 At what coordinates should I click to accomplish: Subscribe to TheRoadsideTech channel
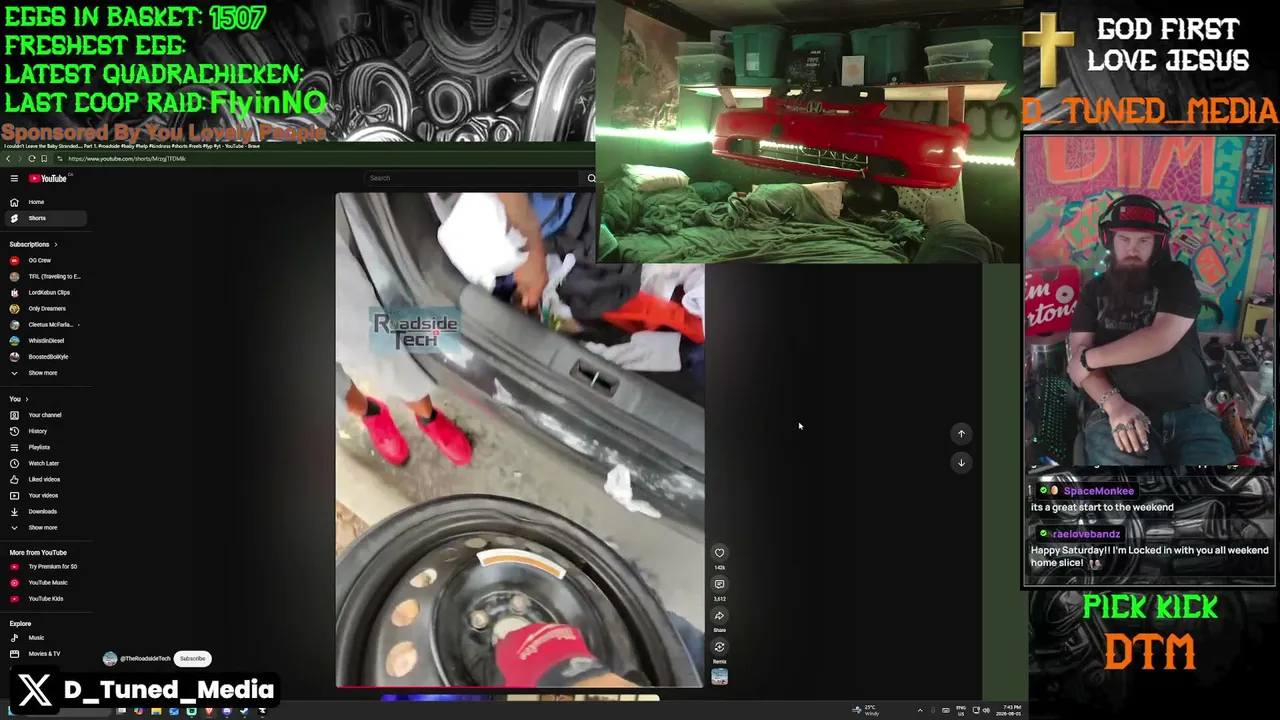tap(192, 659)
